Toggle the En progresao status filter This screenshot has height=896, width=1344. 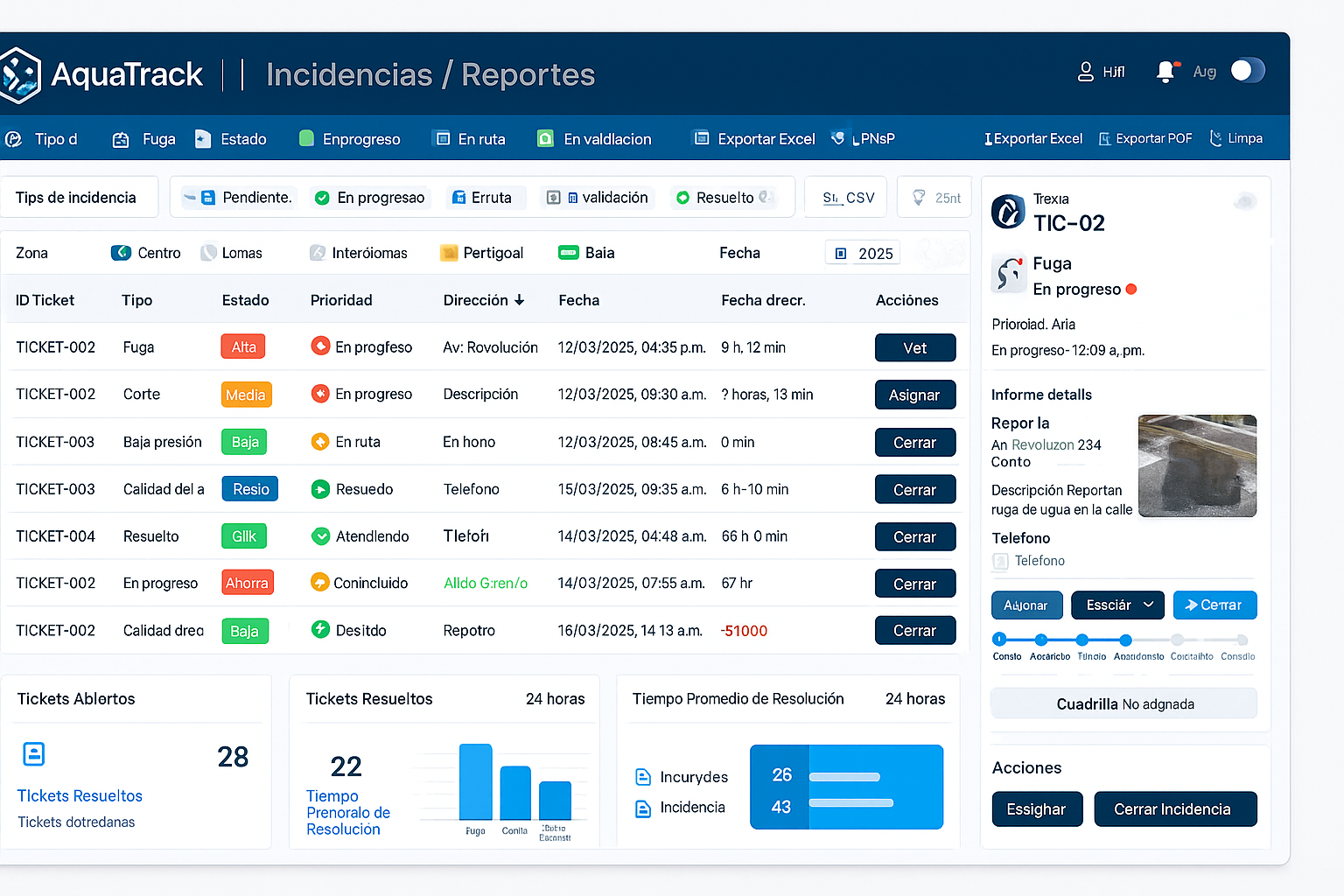coord(370,198)
